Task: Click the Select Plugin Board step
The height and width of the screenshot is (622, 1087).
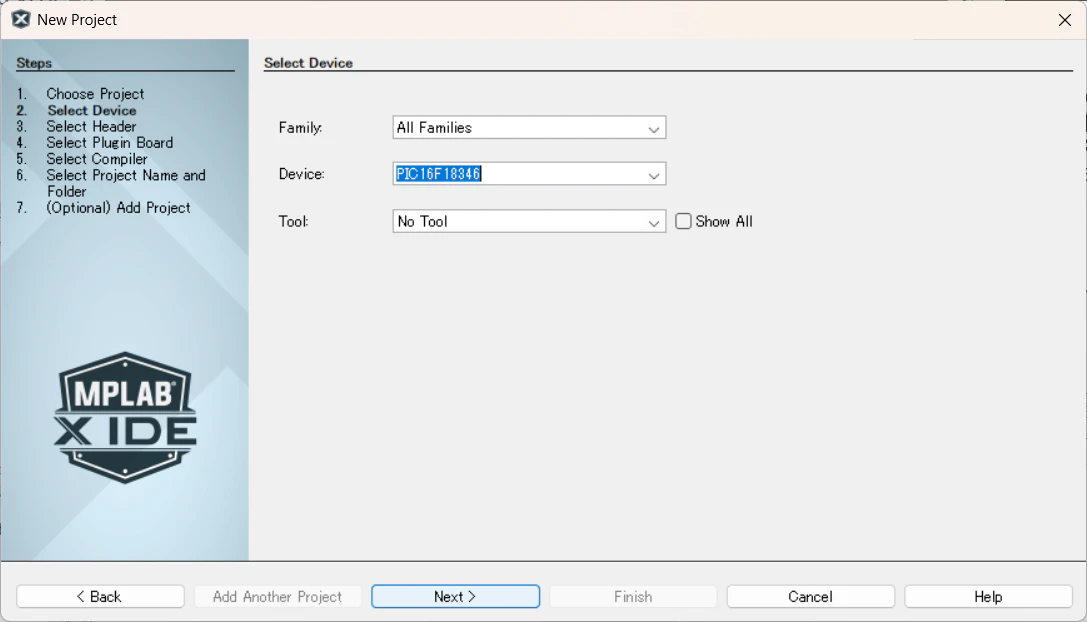Action: pos(110,143)
